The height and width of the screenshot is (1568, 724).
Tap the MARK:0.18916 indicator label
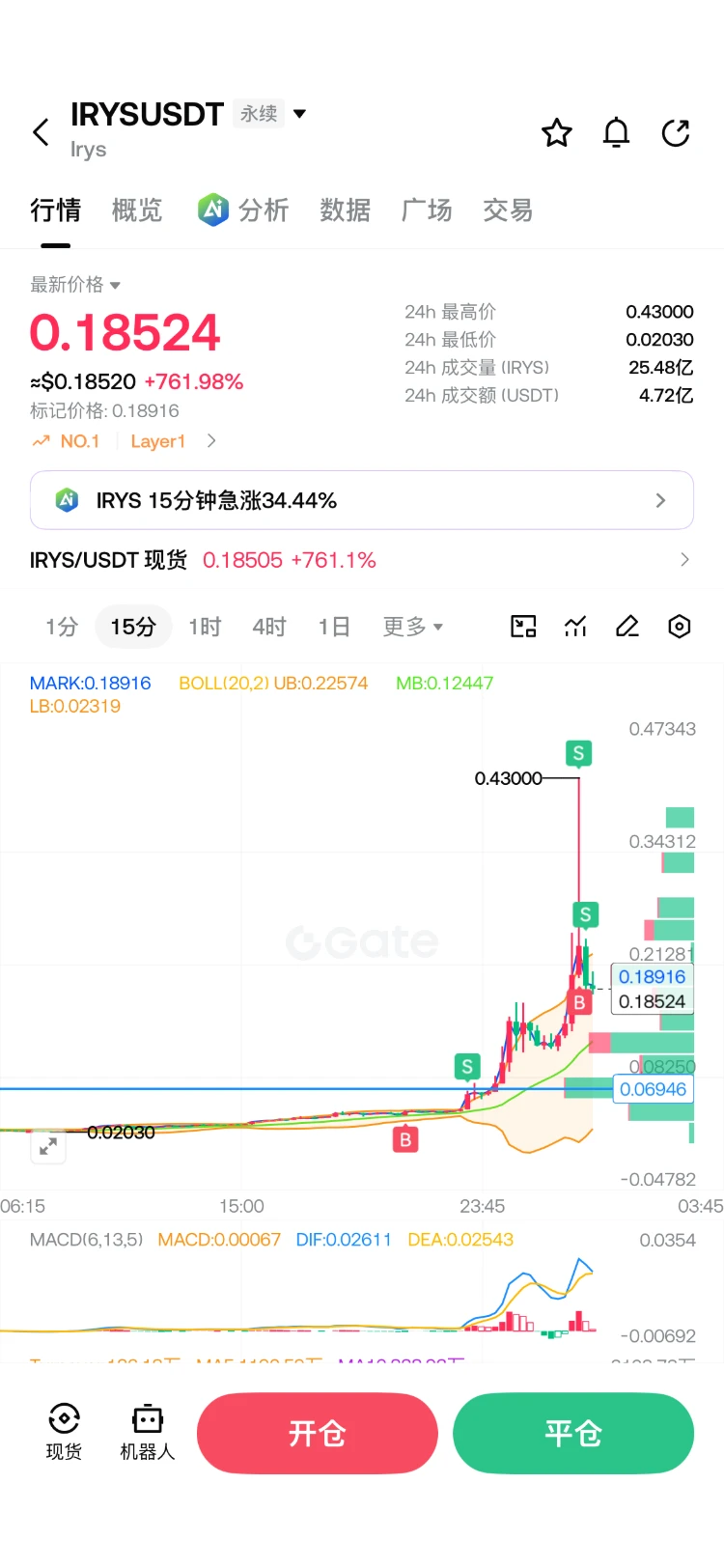tap(90, 683)
